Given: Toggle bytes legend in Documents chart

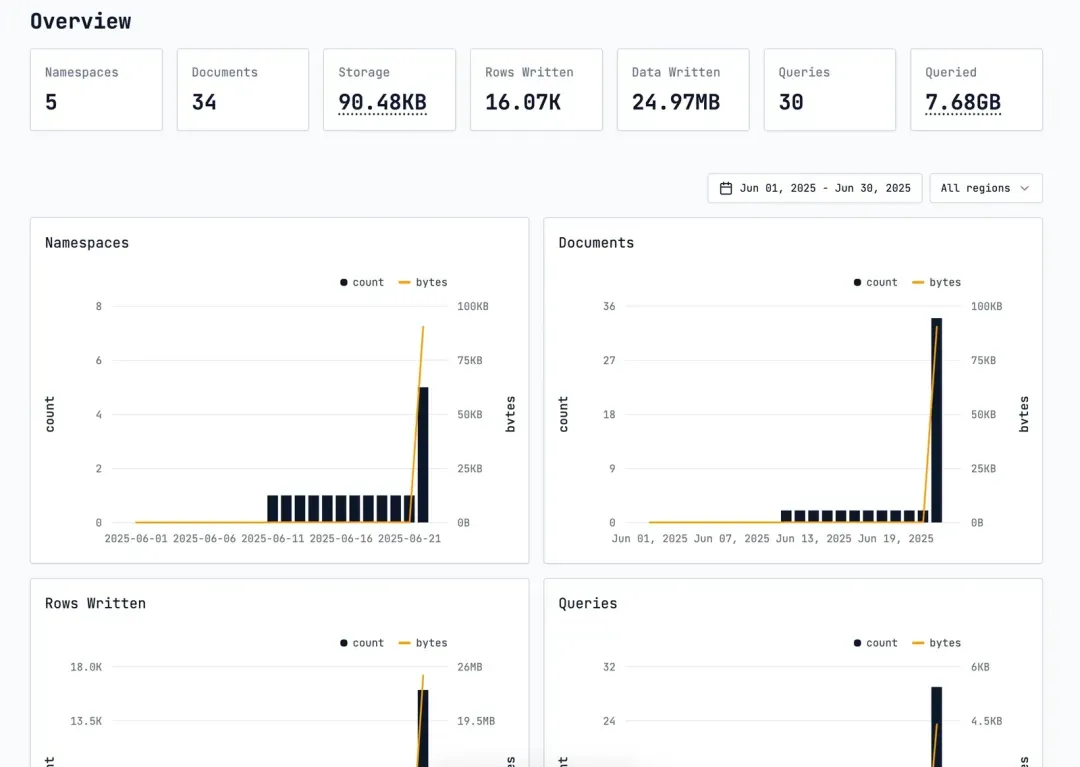Looking at the screenshot, I should tap(937, 282).
